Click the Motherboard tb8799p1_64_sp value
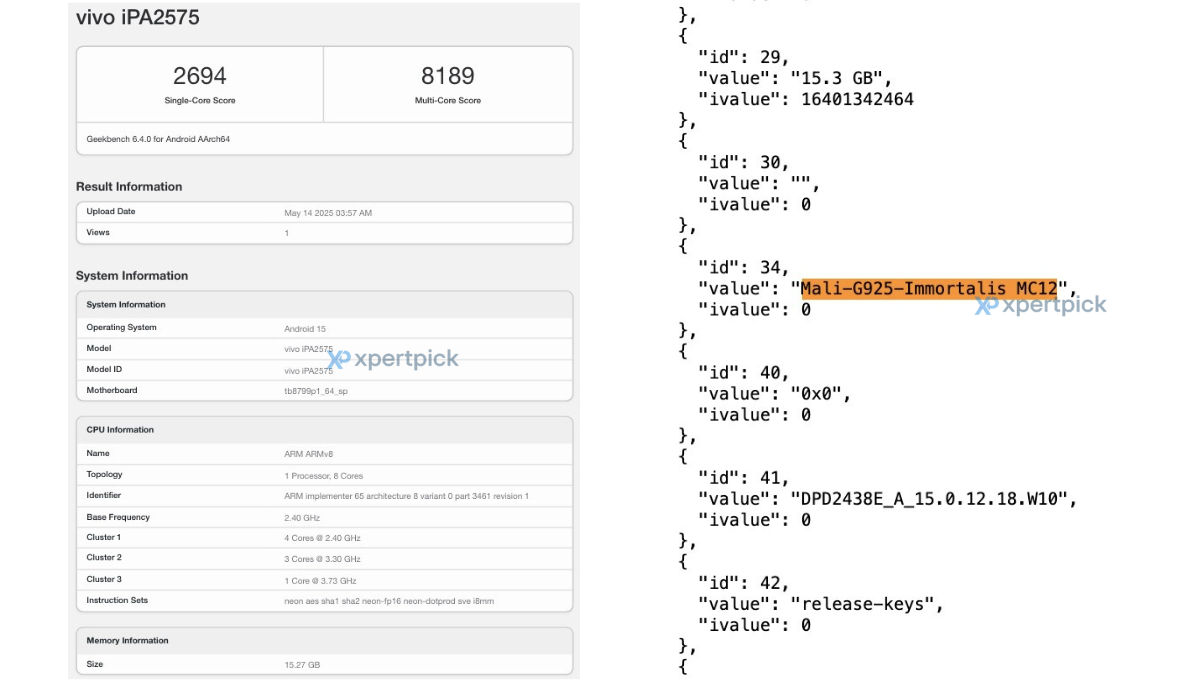1200x680 pixels. click(x=316, y=391)
